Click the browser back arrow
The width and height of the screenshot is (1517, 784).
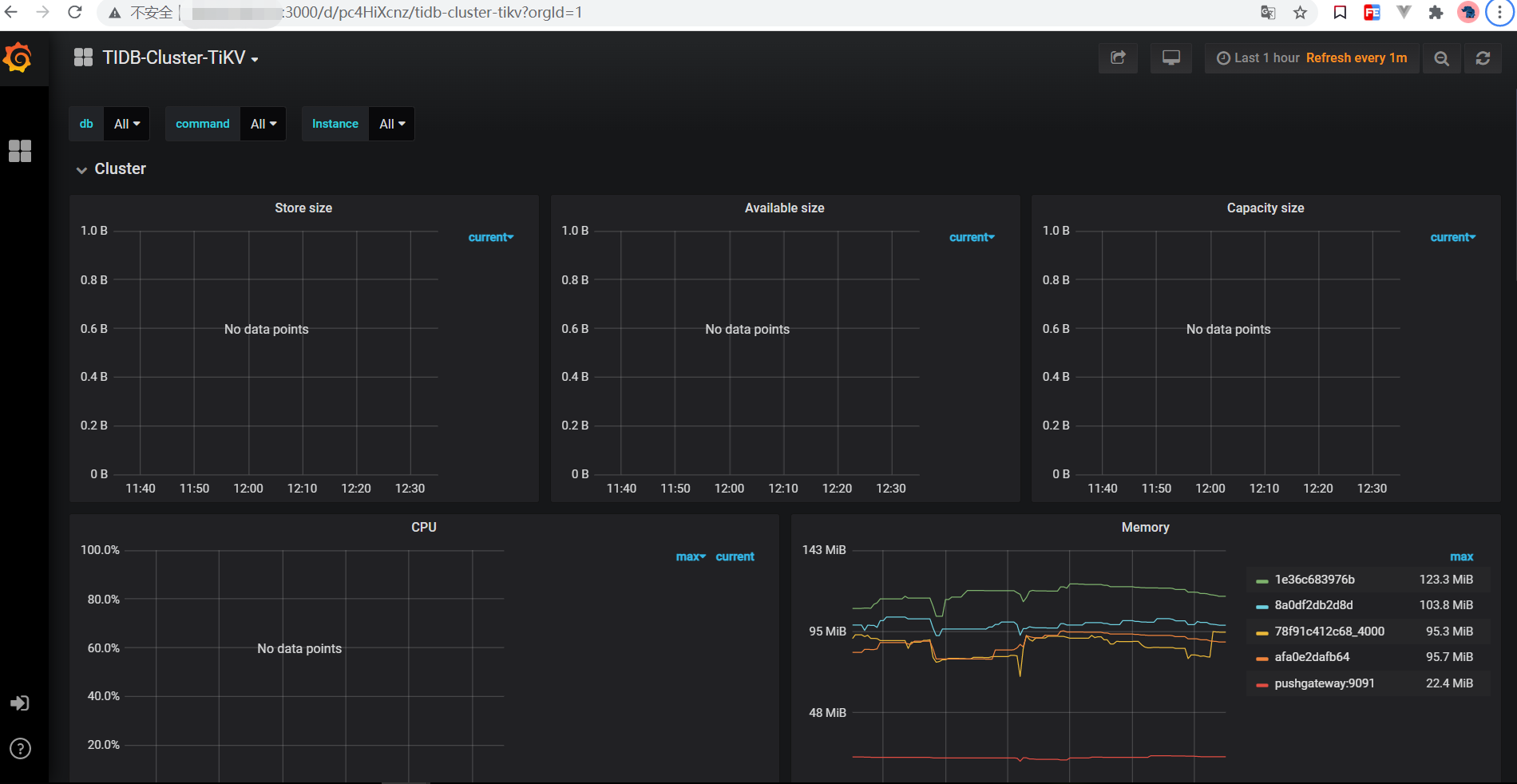point(11,12)
